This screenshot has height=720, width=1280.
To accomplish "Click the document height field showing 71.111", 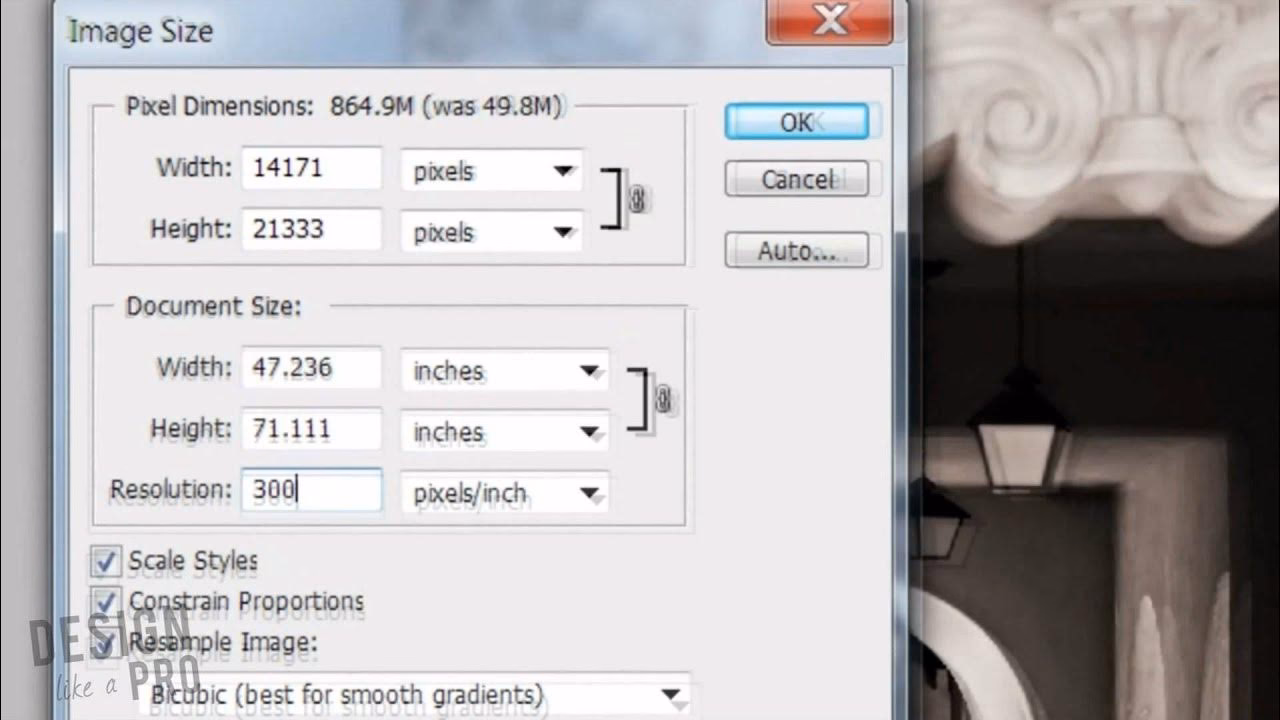I will click(x=312, y=429).
